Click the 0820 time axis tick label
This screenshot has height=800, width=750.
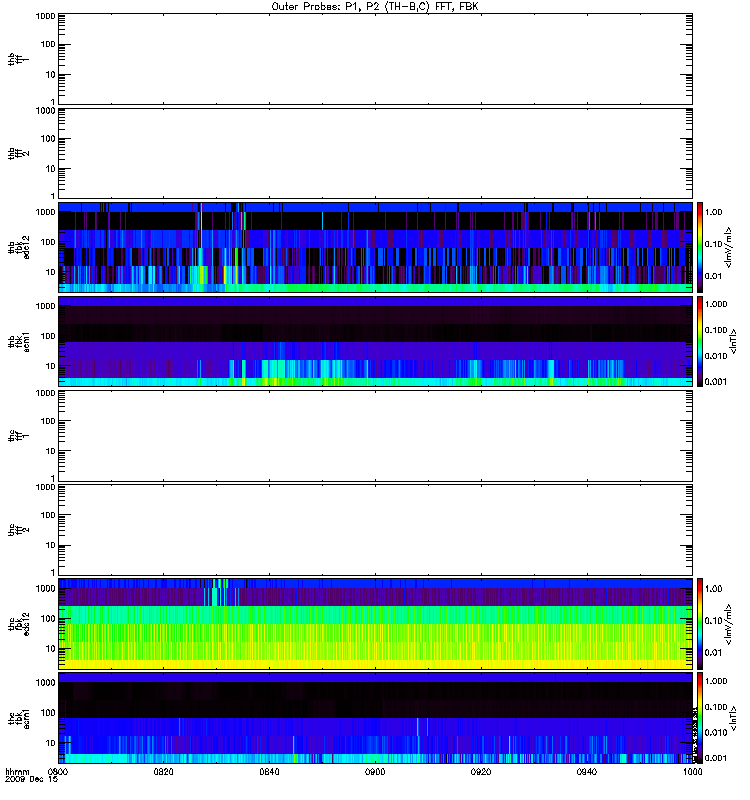(x=163, y=771)
